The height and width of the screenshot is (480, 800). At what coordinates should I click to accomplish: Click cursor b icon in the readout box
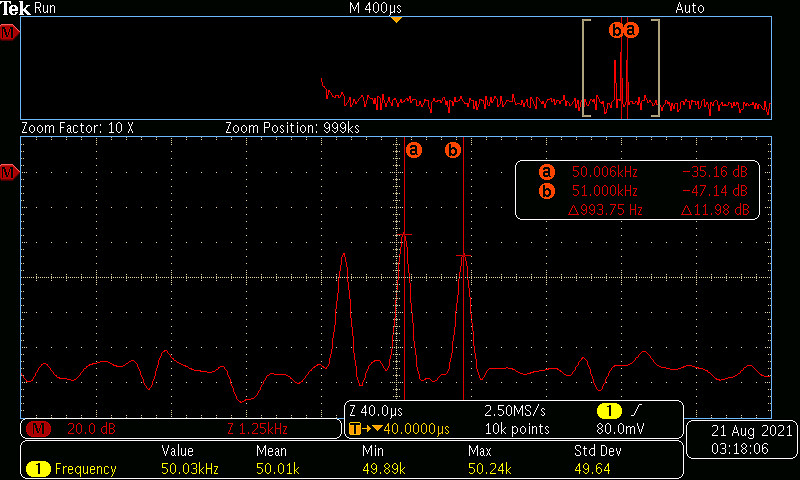tap(546, 191)
